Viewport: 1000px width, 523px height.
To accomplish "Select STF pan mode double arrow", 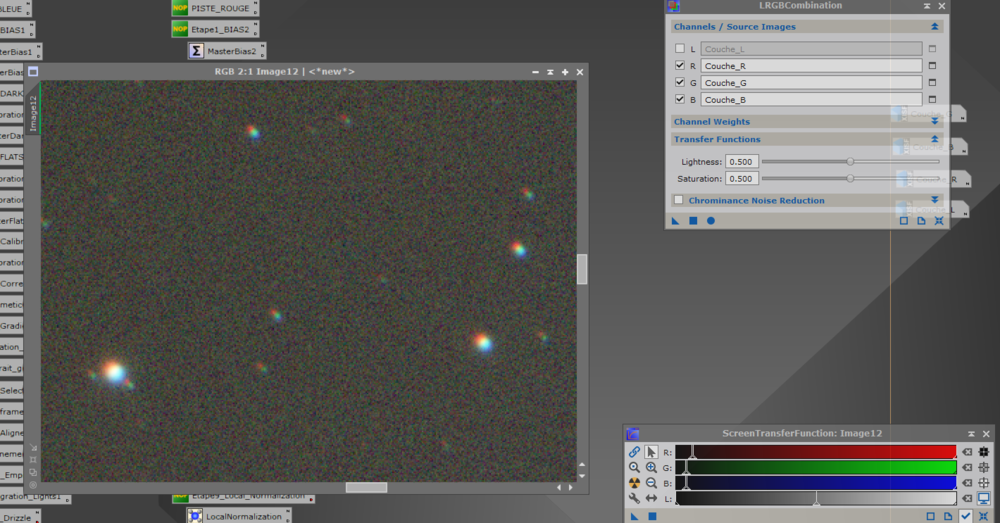I will 651,498.
